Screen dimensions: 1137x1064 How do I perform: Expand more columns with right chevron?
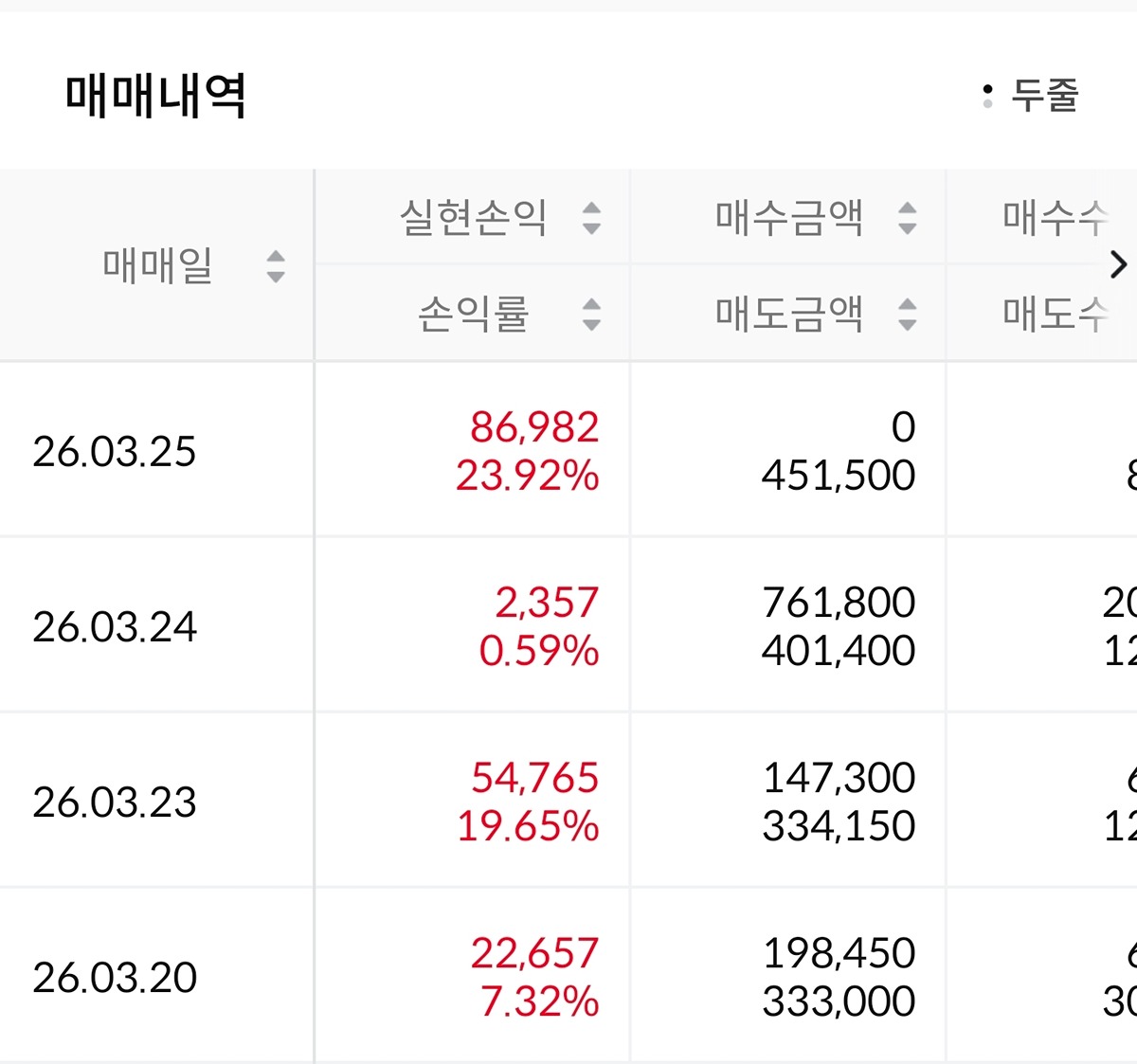coord(1118,265)
